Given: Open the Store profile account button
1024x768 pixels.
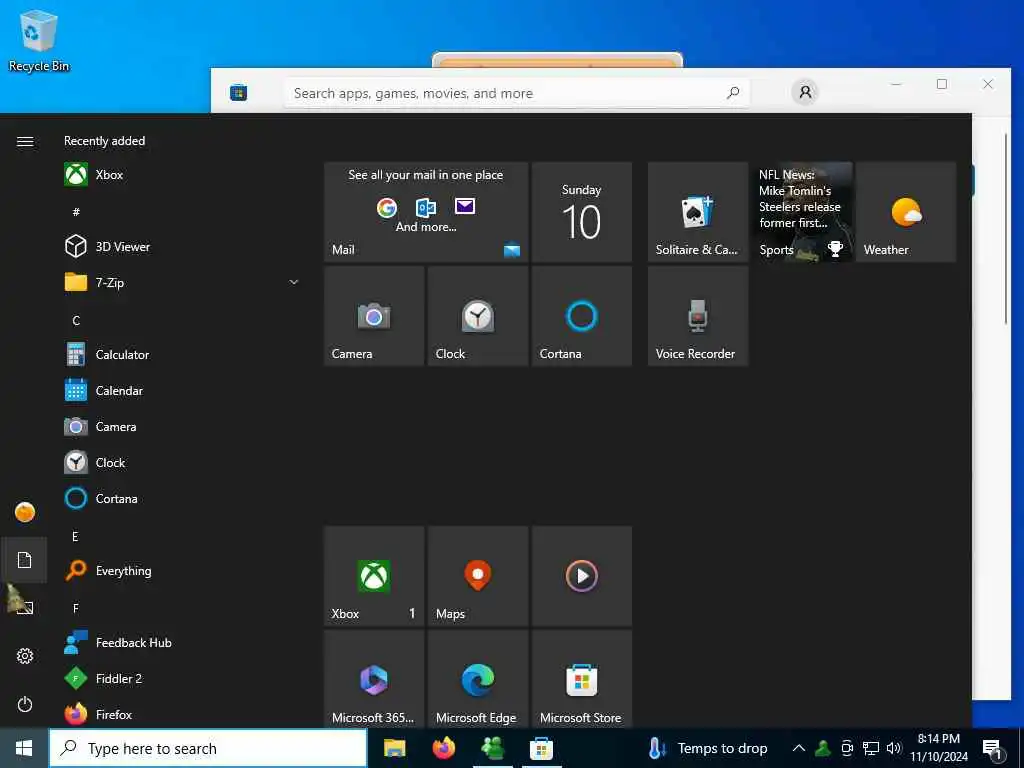Looking at the screenshot, I should [805, 92].
